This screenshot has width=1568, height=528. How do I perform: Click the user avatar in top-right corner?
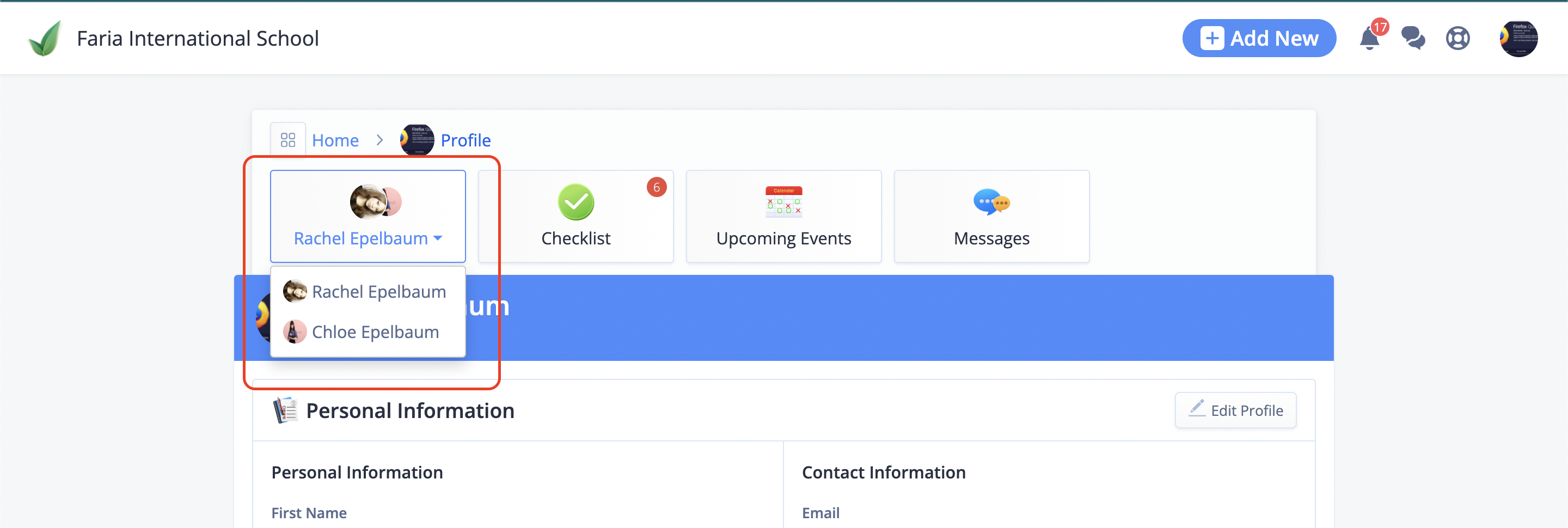point(1518,39)
